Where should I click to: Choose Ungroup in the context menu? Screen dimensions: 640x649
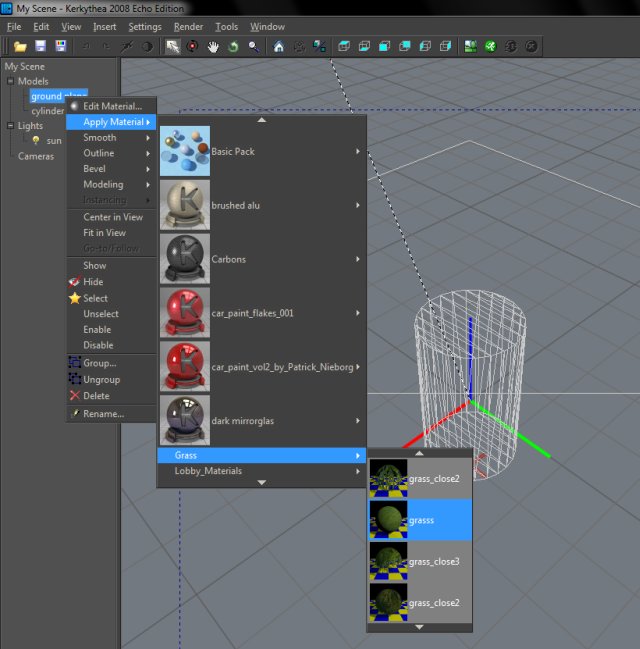click(x=111, y=380)
